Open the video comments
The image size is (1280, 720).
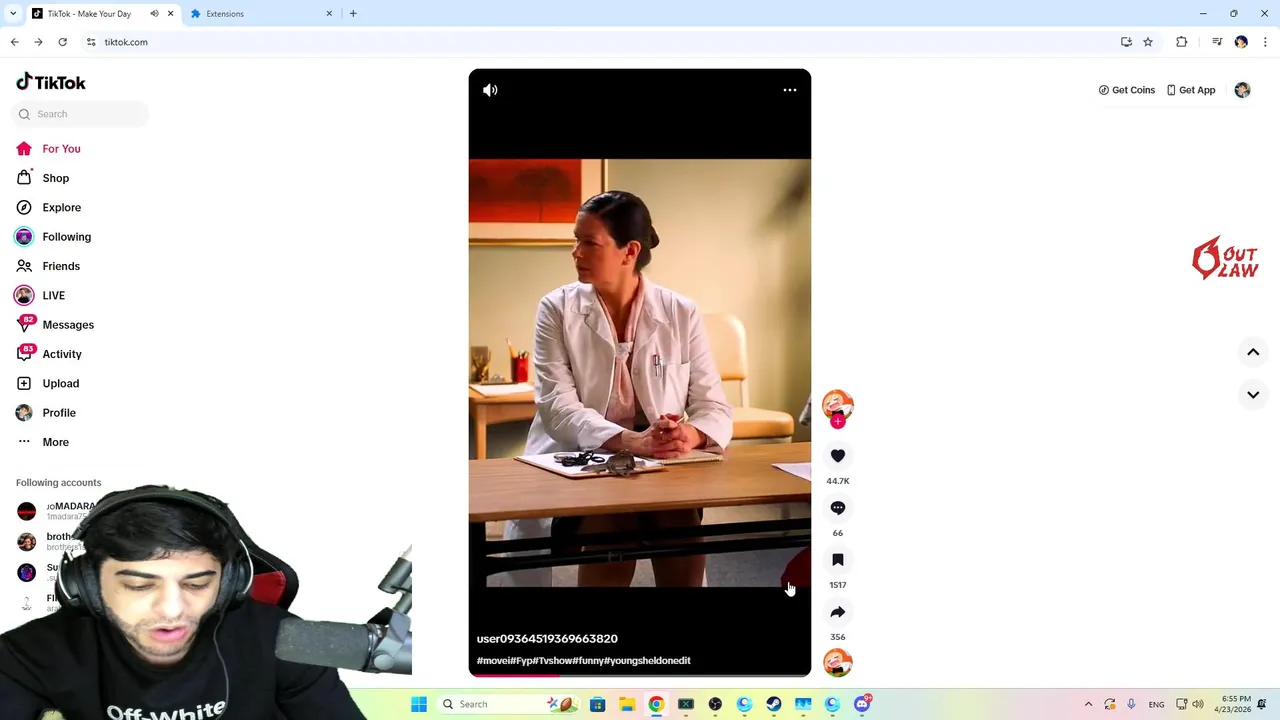pos(838,508)
